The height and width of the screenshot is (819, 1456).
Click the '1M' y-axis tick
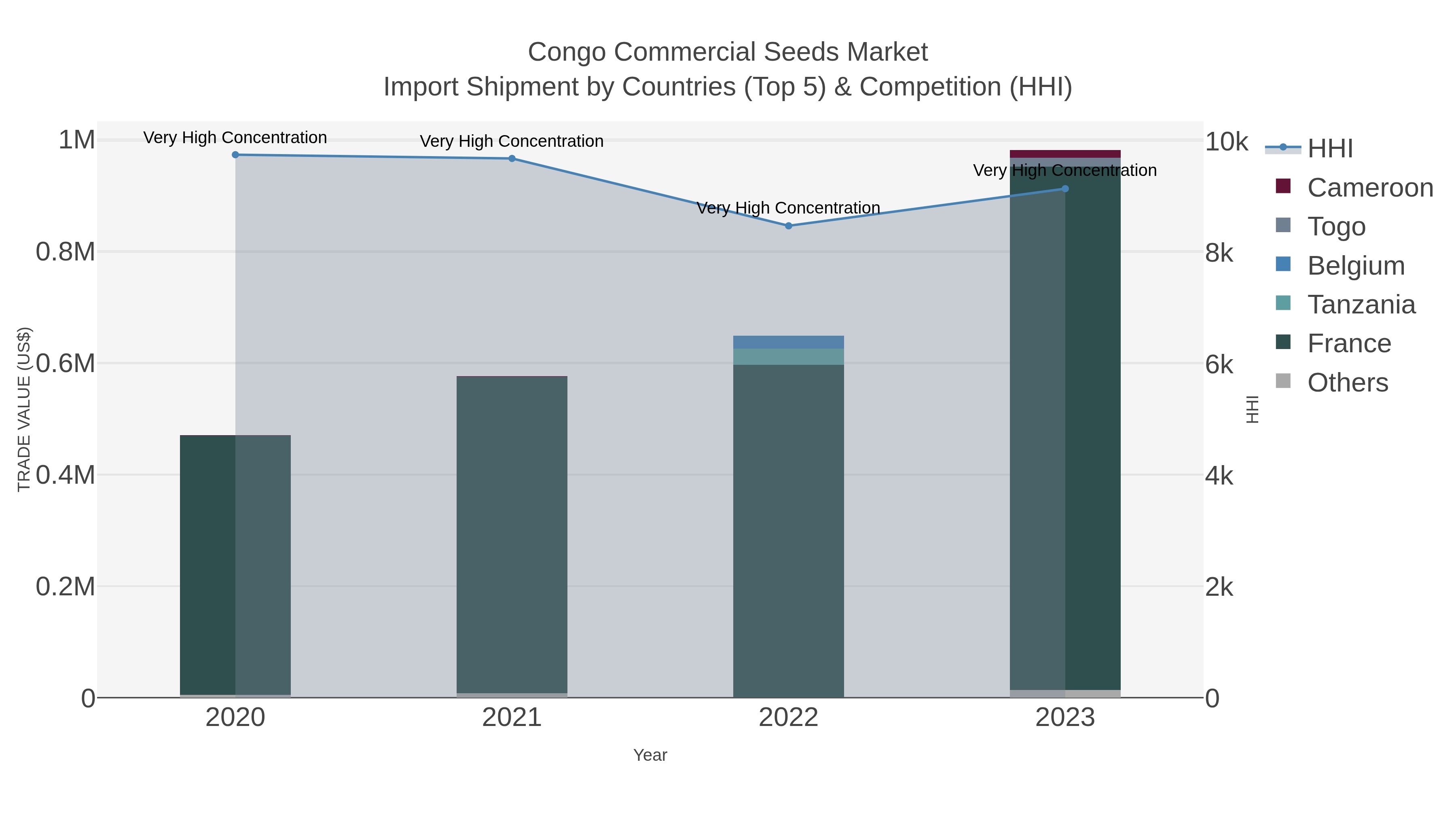(x=77, y=140)
